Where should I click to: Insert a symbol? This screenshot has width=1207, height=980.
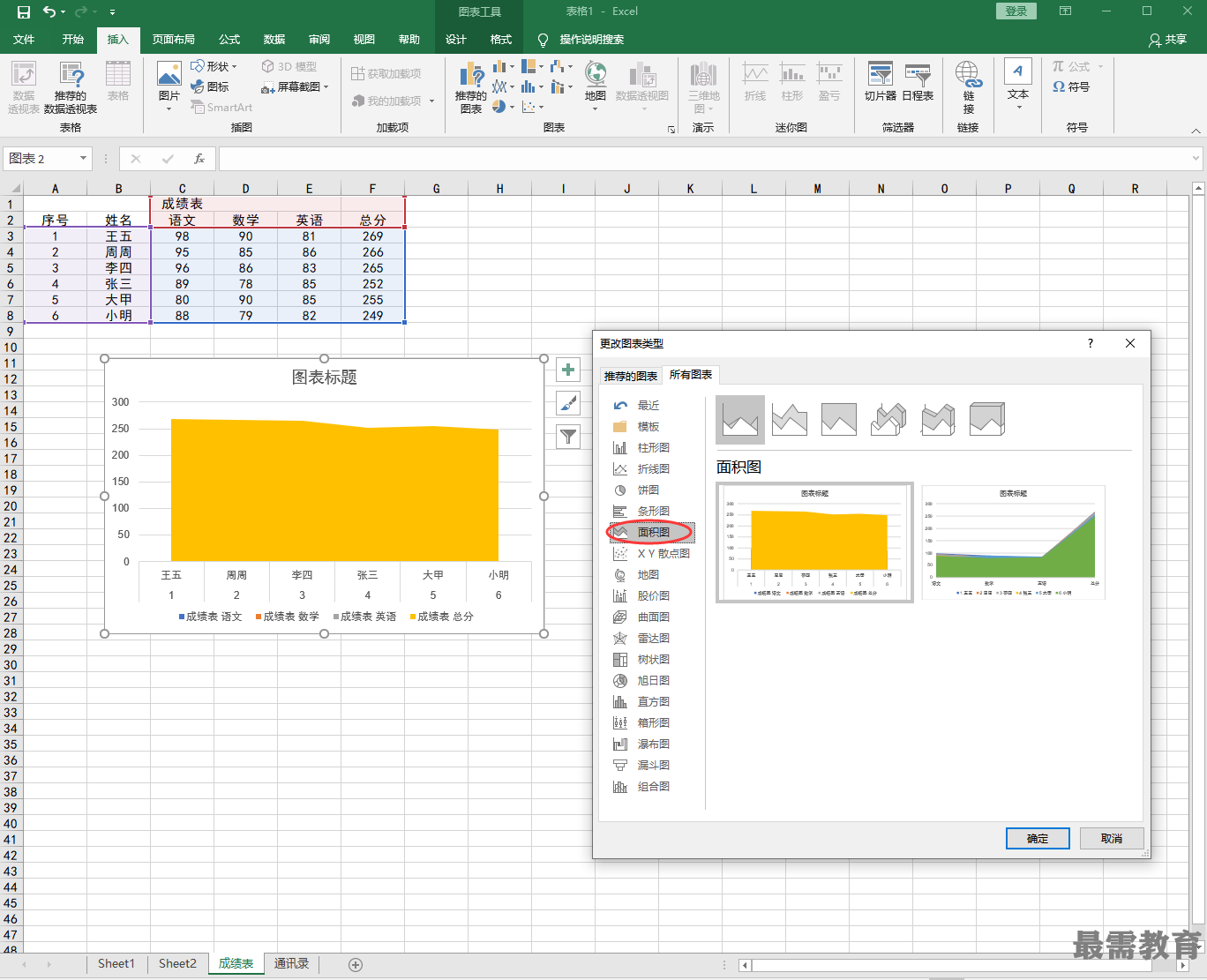click(1072, 86)
